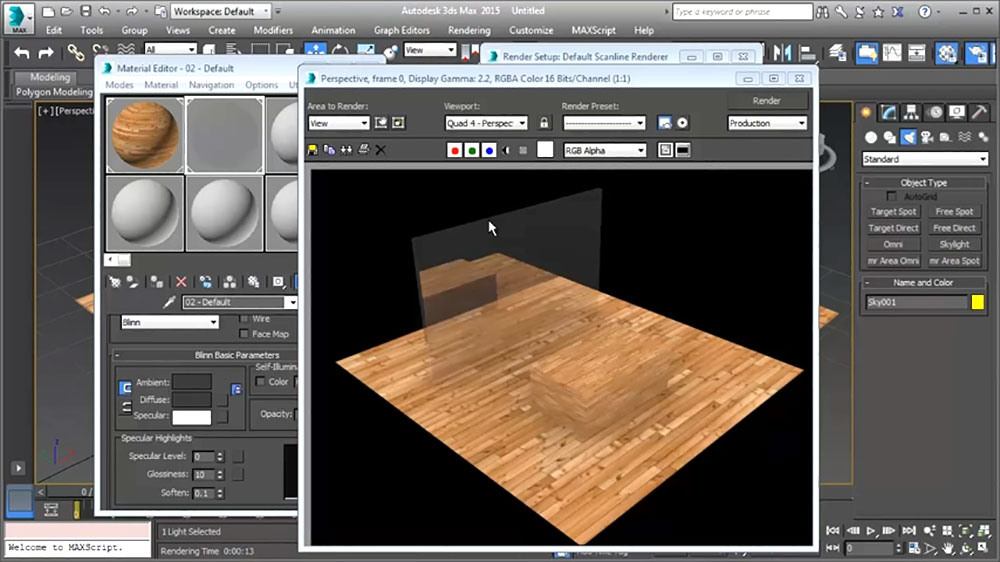The height and width of the screenshot is (562, 1000).
Task: Toggle red channel in rendered frame window
Action: click(454, 150)
